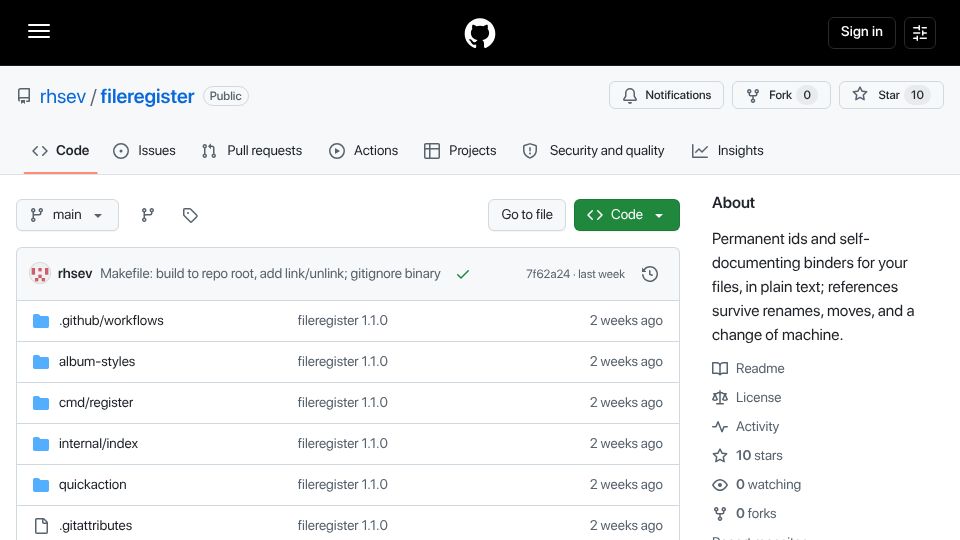Open the Insights tab
The image size is (960, 540).
point(728,151)
